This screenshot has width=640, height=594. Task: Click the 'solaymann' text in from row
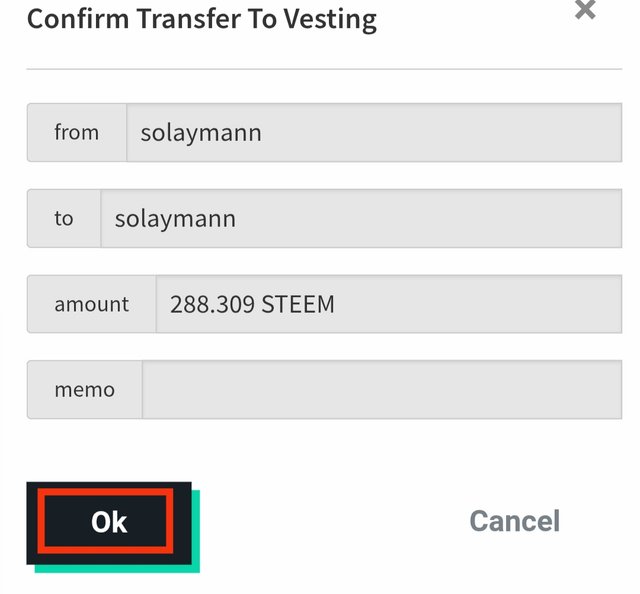pos(201,132)
